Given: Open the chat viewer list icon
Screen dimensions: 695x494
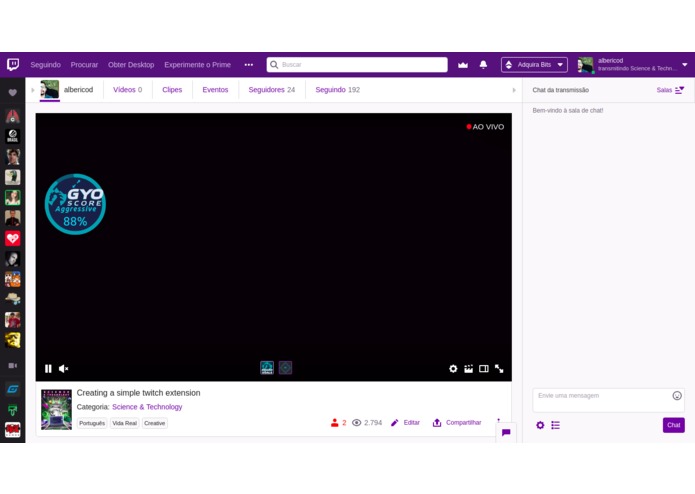Looking at the screenshot, I should (x=555, y=425).
